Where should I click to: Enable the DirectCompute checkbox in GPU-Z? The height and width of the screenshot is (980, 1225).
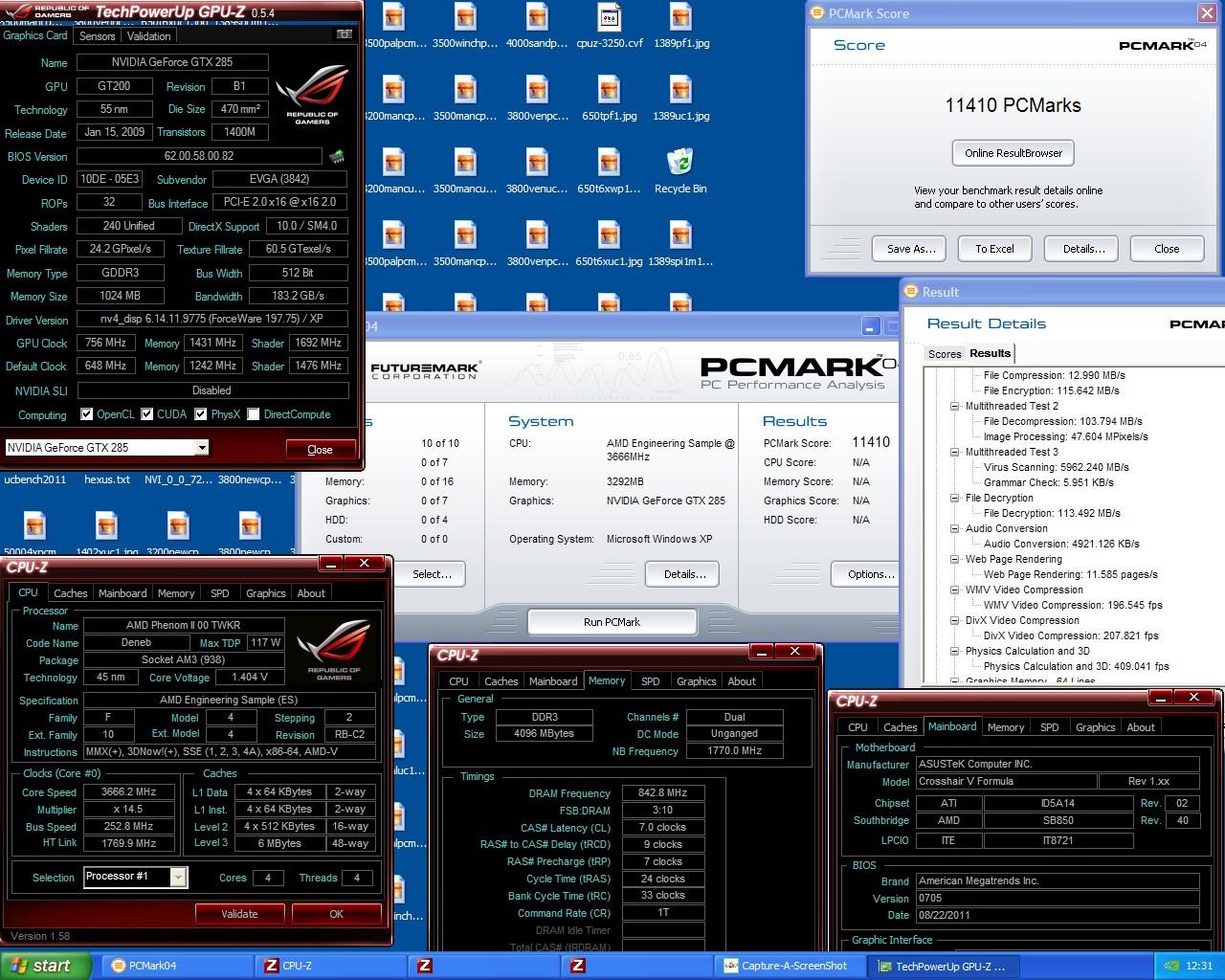[x=254, y=414]
